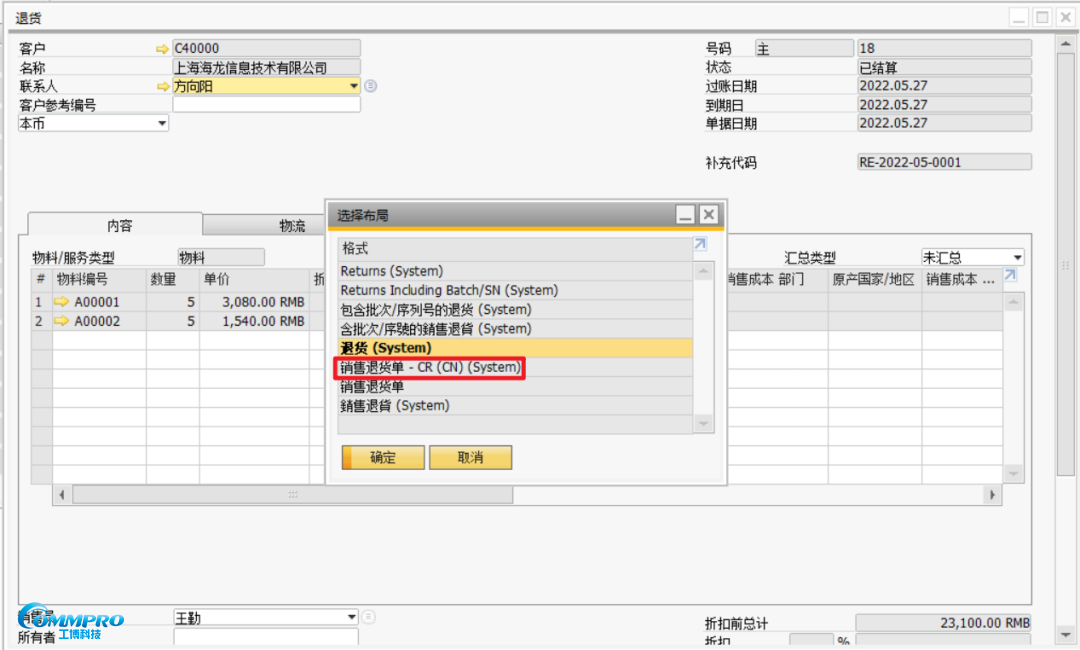1080x650 pixels.
Task: Click the link arrow beside contact 方向阳
Action: click(x=163, y=87)
